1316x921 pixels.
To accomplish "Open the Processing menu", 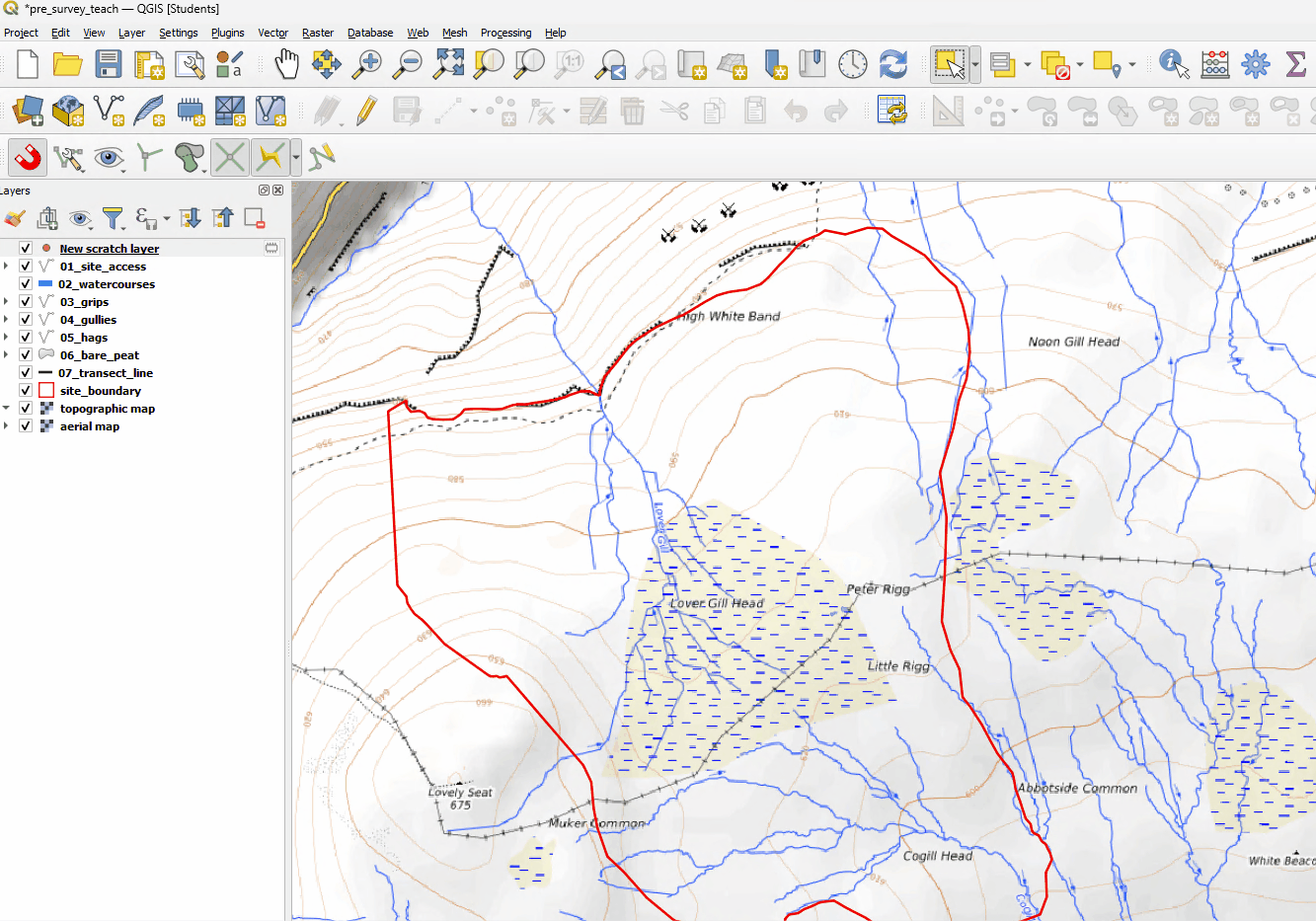I will pos(505,33).
